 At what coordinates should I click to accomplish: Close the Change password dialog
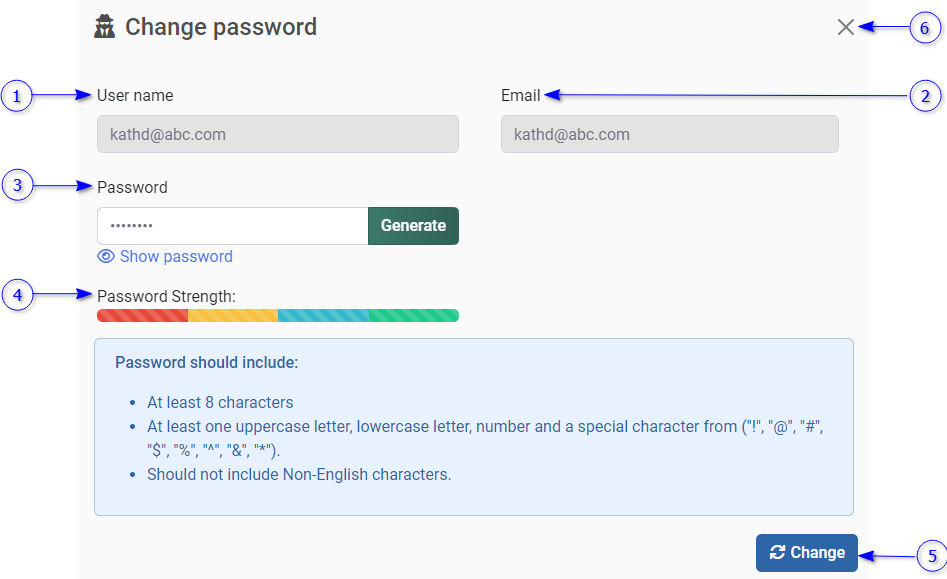point(846,27)
